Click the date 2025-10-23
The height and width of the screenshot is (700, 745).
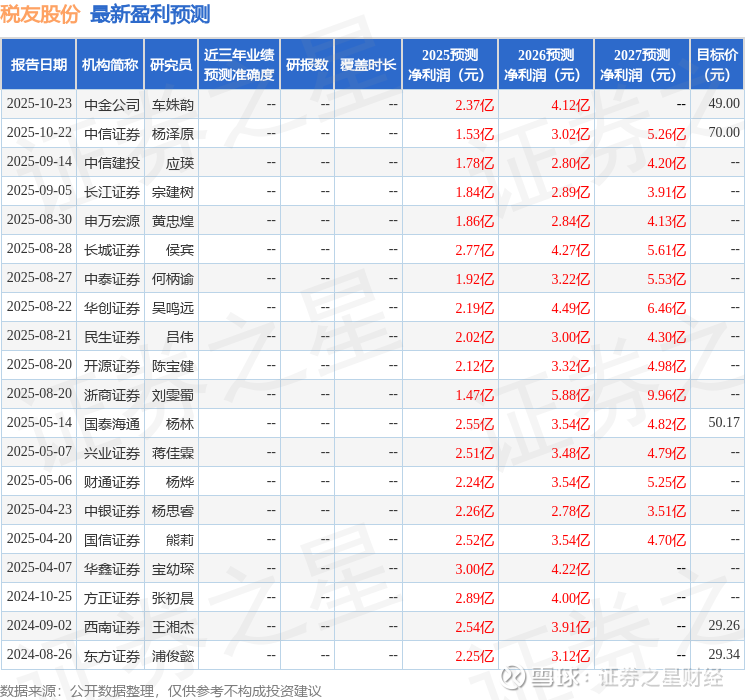pos(39,104)
